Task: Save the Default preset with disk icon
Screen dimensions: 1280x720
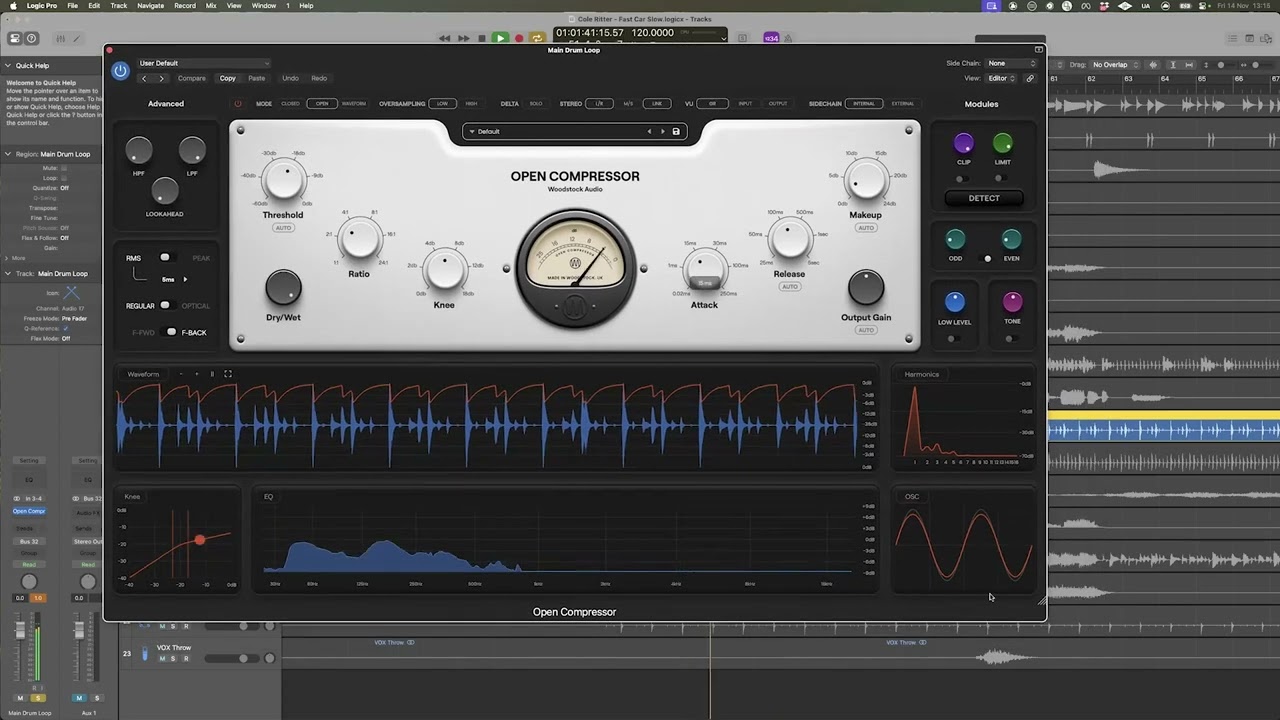Action: 676,131
